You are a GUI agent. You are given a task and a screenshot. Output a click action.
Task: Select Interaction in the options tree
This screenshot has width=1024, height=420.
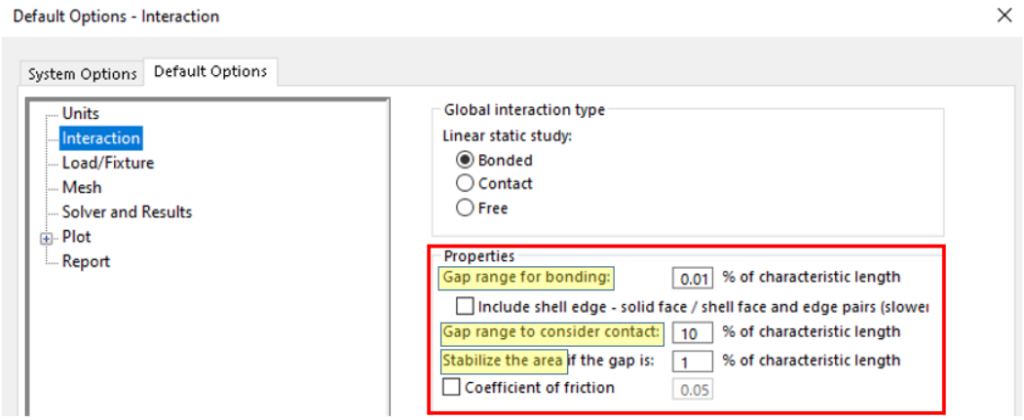click(x=100, y=138)
